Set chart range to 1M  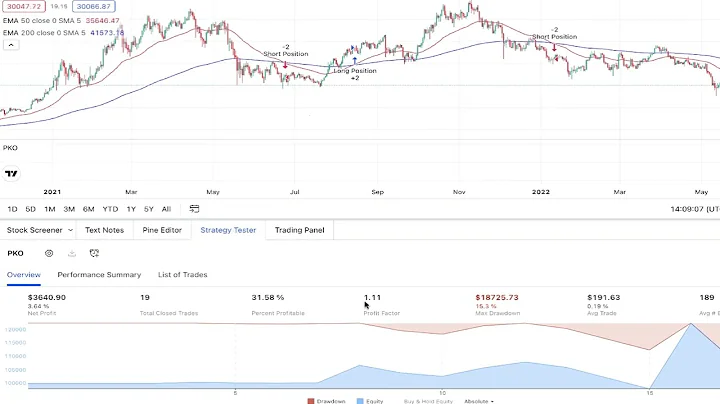point(50,209)
